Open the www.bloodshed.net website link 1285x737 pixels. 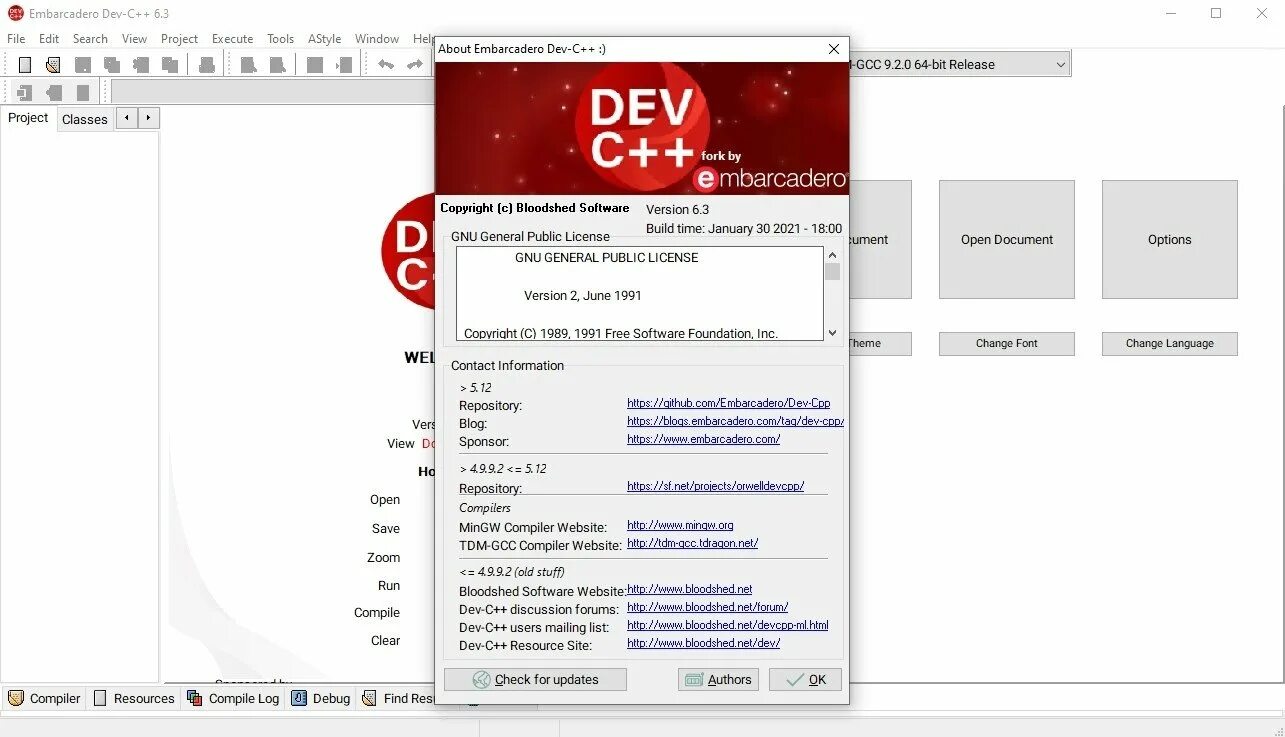point(689,589)
